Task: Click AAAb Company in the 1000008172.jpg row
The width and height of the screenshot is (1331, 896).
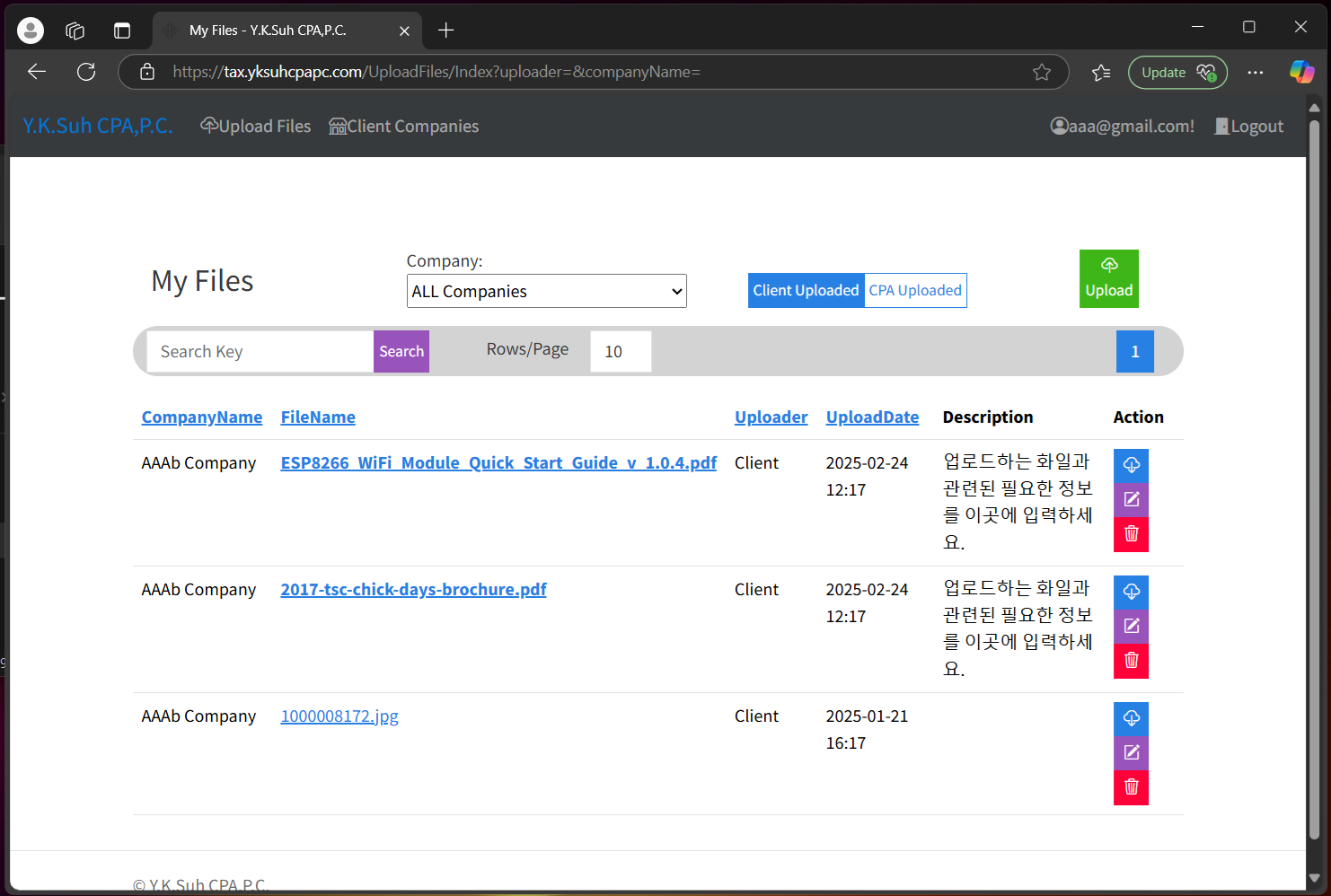Action: (198, 716)
